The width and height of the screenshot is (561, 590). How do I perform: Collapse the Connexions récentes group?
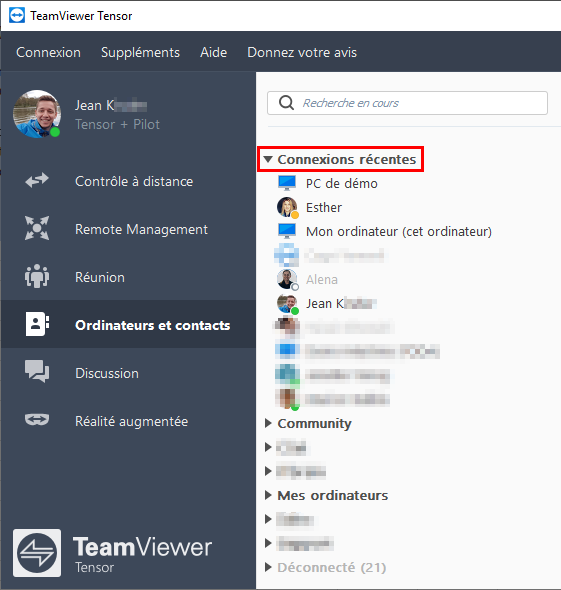point(268,159)
